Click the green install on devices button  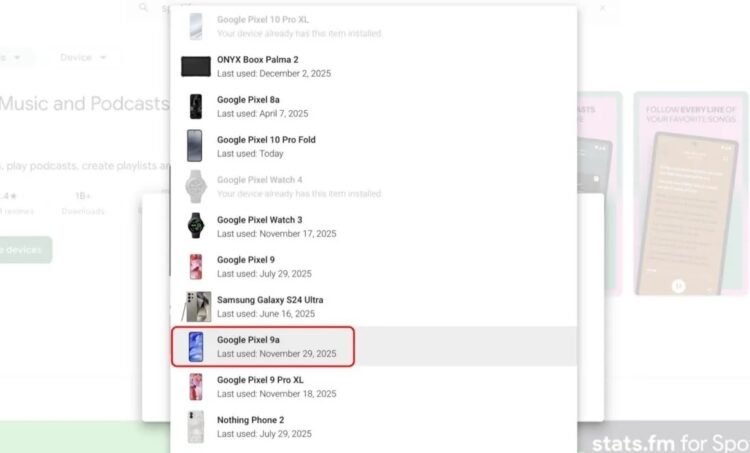24,250
